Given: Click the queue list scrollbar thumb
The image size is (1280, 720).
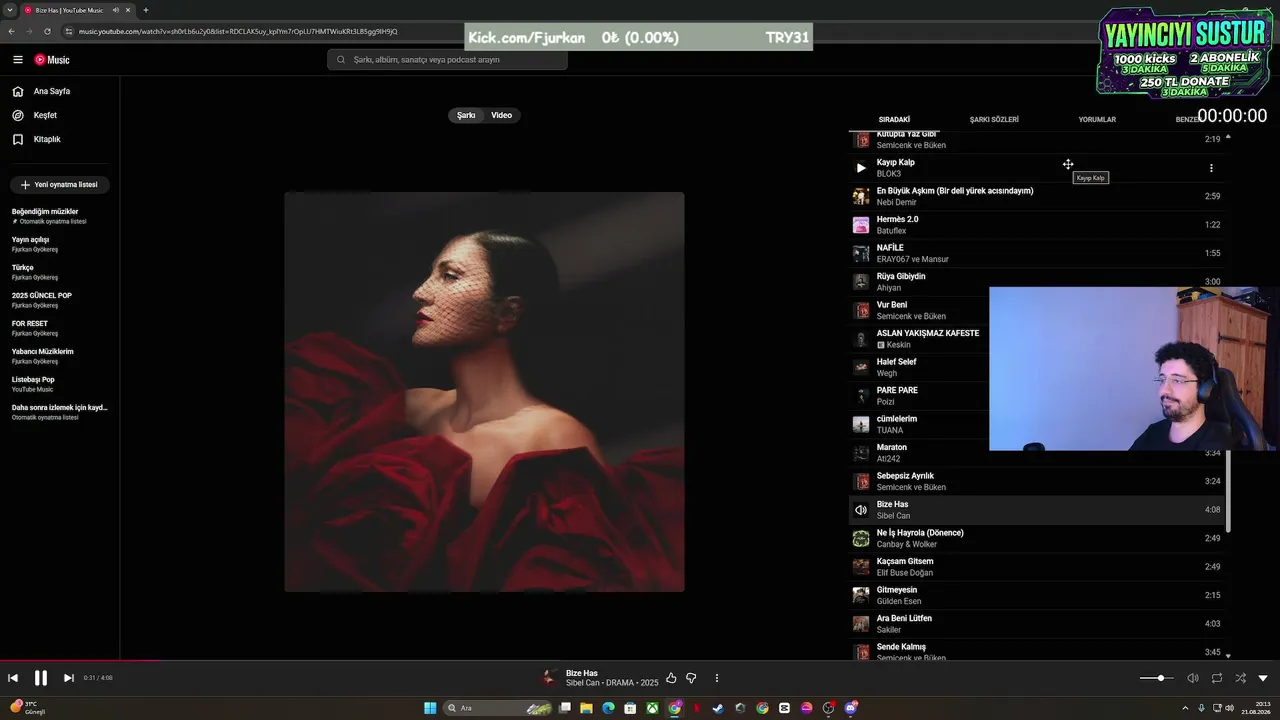Looking at the screenshot, I should [1228, 491].
